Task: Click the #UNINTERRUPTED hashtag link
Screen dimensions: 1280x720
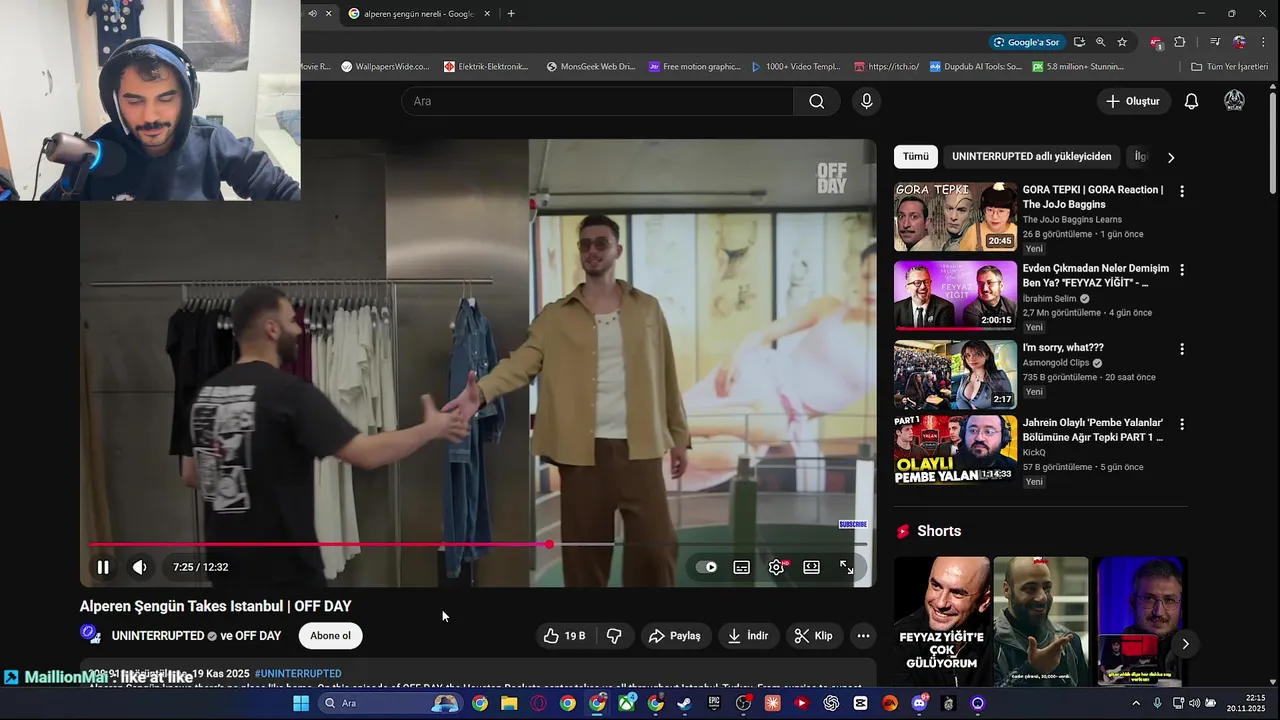Action: point(298,674)
